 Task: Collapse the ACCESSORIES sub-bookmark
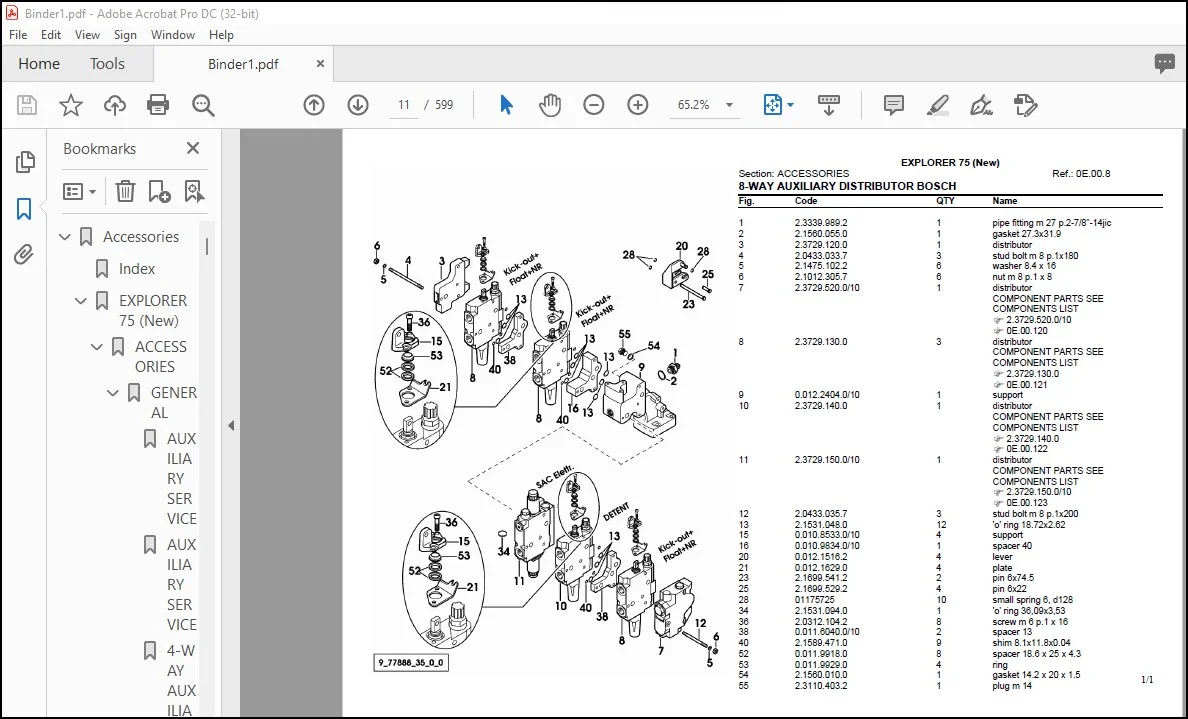pyautogui.click(x=97, y=347)
